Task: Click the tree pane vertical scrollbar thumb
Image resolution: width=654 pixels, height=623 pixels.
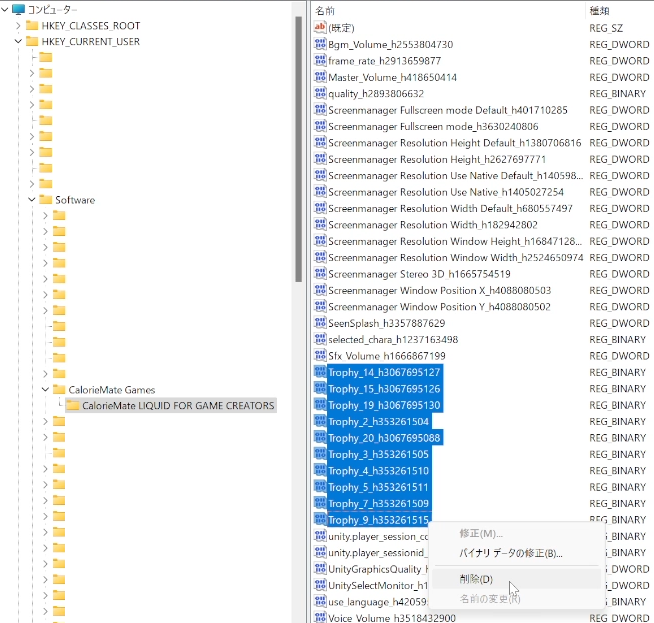Action: (x=298, y=149)
